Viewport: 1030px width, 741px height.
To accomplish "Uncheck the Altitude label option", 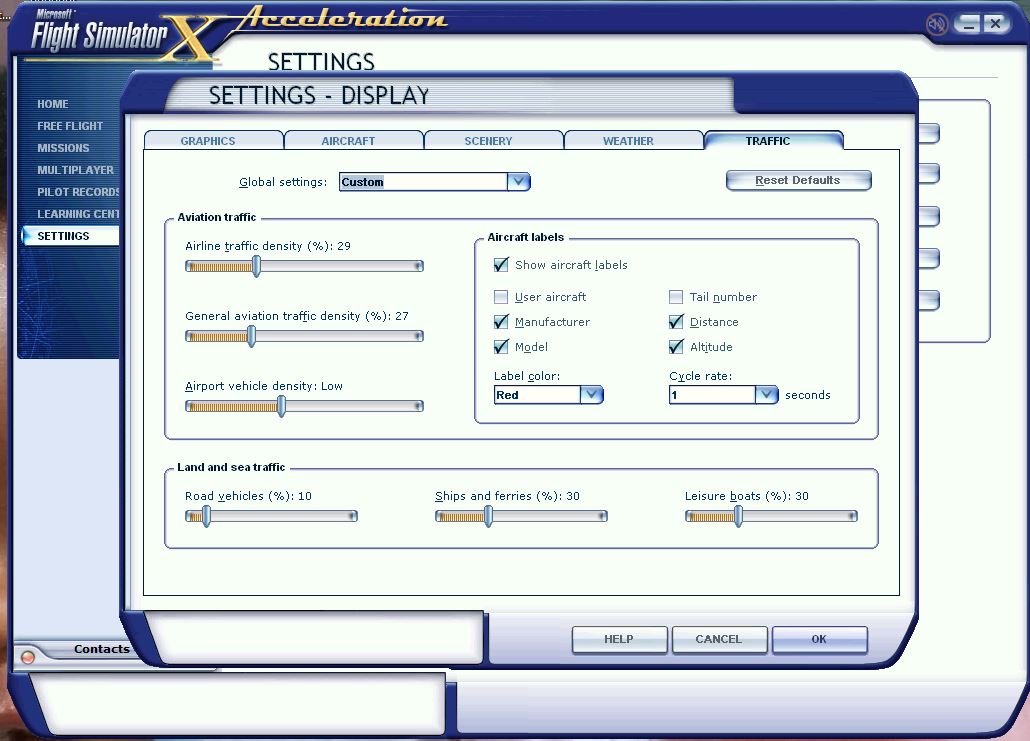I will pyautogui.click(x=677, y=347).
